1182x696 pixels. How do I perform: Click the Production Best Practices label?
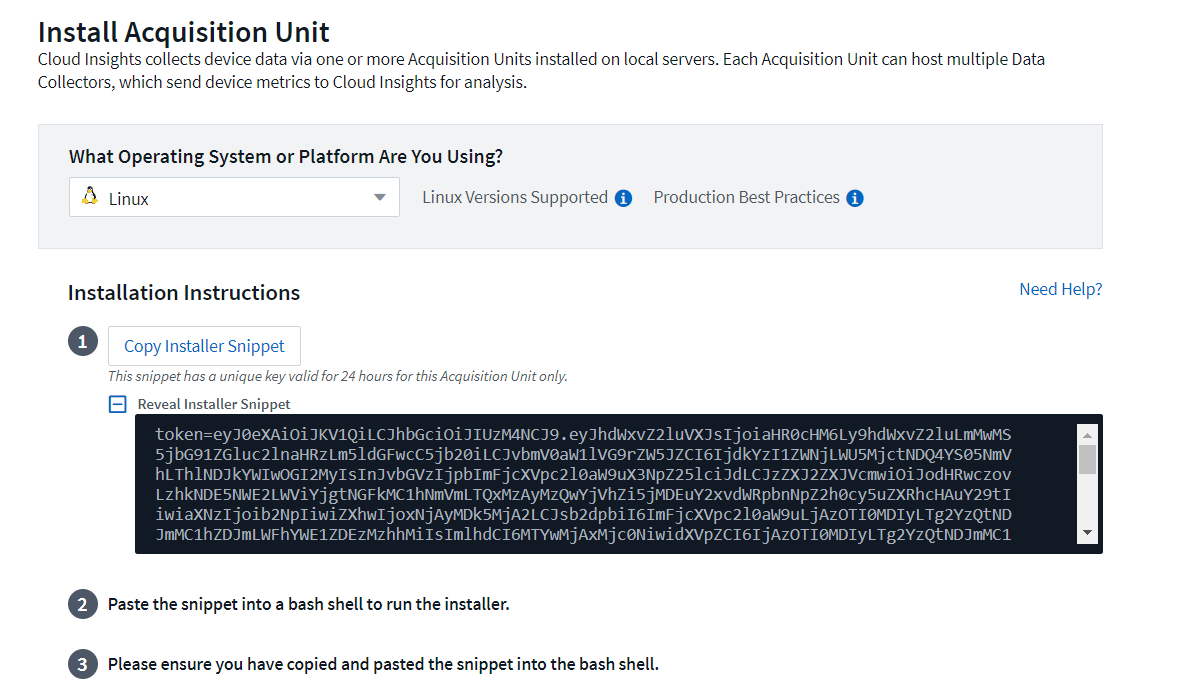[746, 198]
